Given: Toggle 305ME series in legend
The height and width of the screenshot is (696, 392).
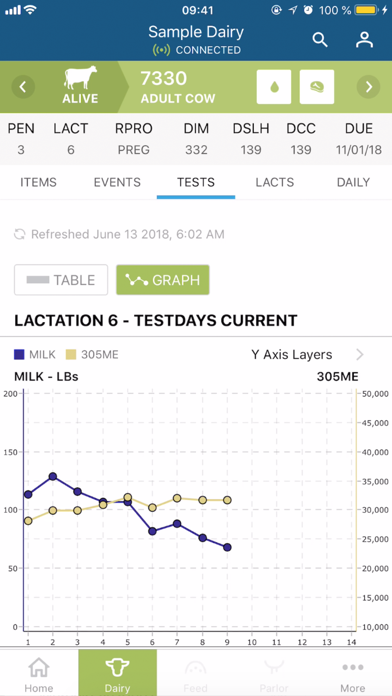Looking at the screenshot, I should point(92,355).
